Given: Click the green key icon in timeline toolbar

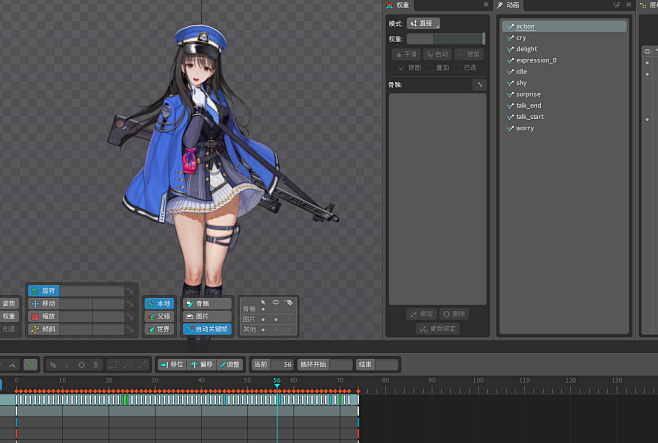Looking at the screenshot, I should pyautogui.click(x=31, y=365).
